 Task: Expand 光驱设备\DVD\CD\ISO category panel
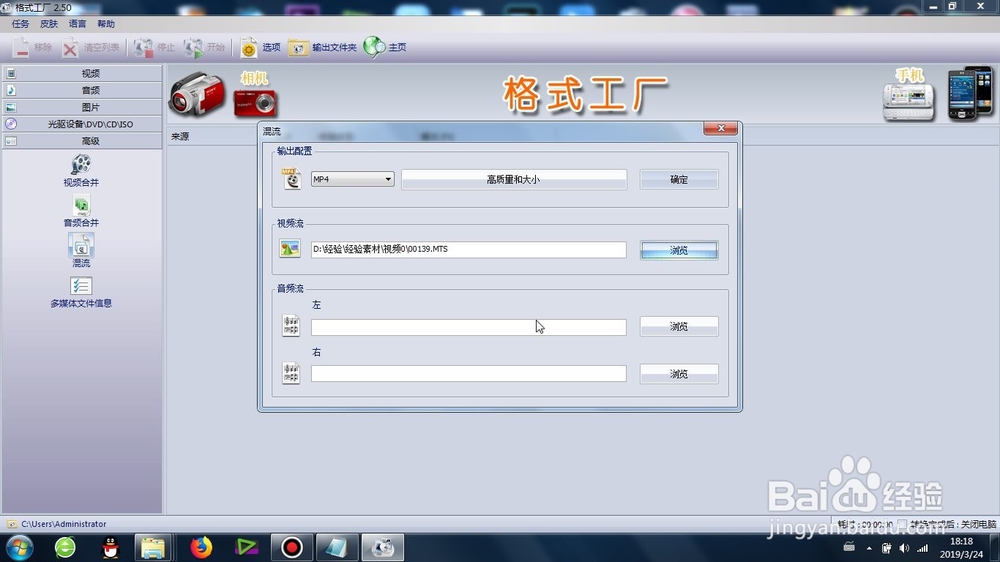click(82, 124)
